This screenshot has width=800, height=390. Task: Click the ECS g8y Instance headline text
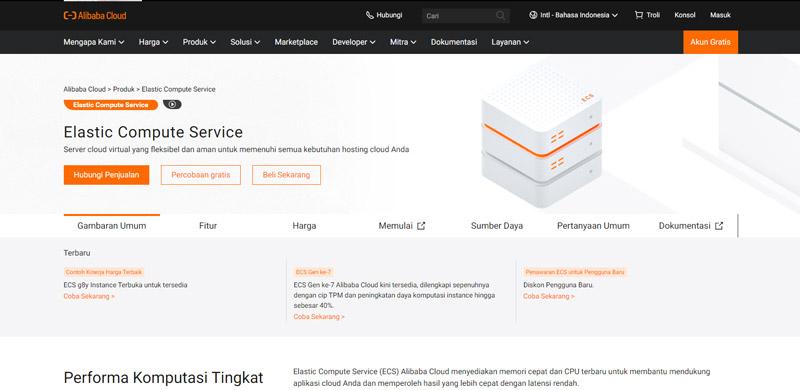coord(126,285)
